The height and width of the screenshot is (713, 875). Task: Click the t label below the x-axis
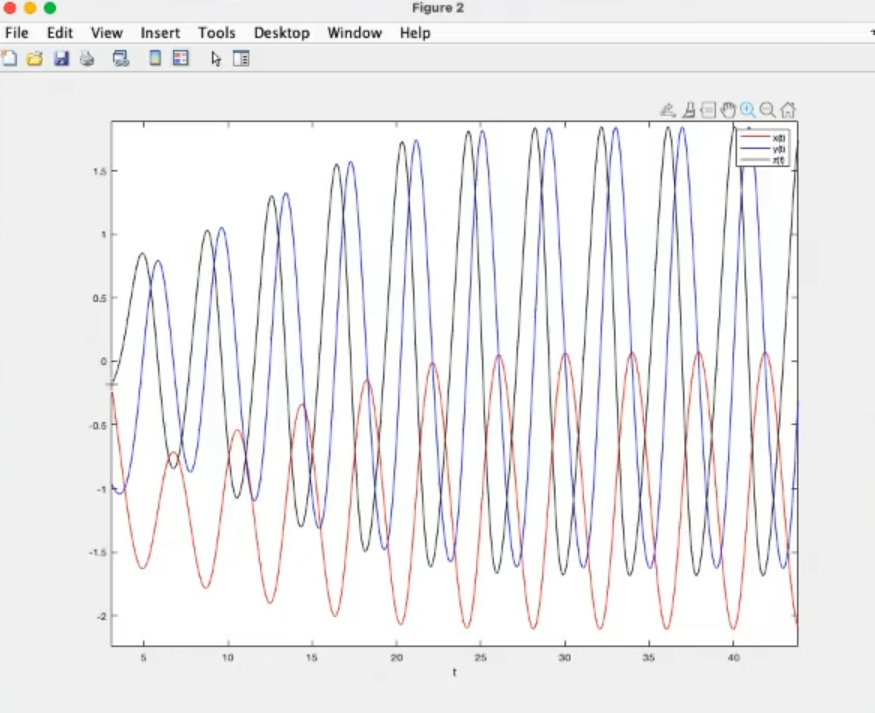coord(454,672)
